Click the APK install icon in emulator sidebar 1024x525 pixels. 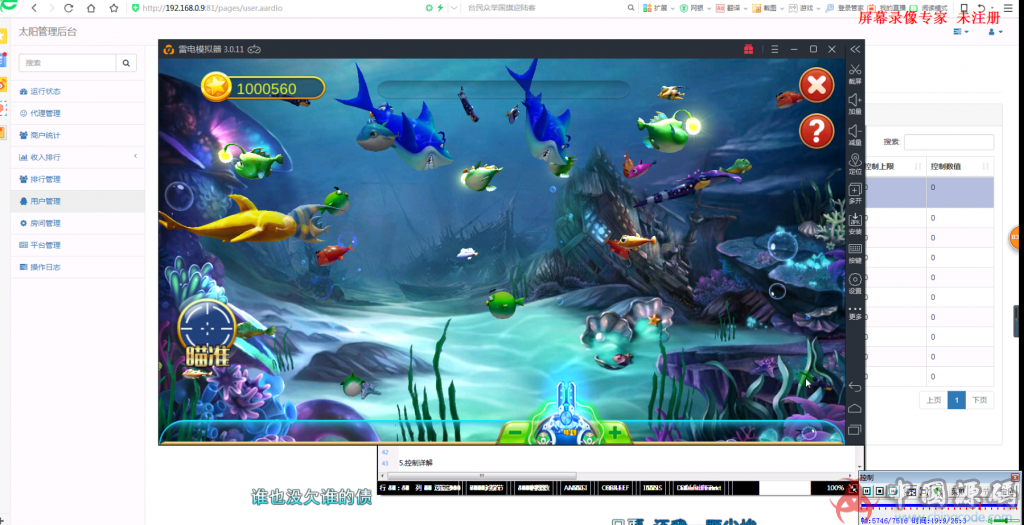[855, 220]
